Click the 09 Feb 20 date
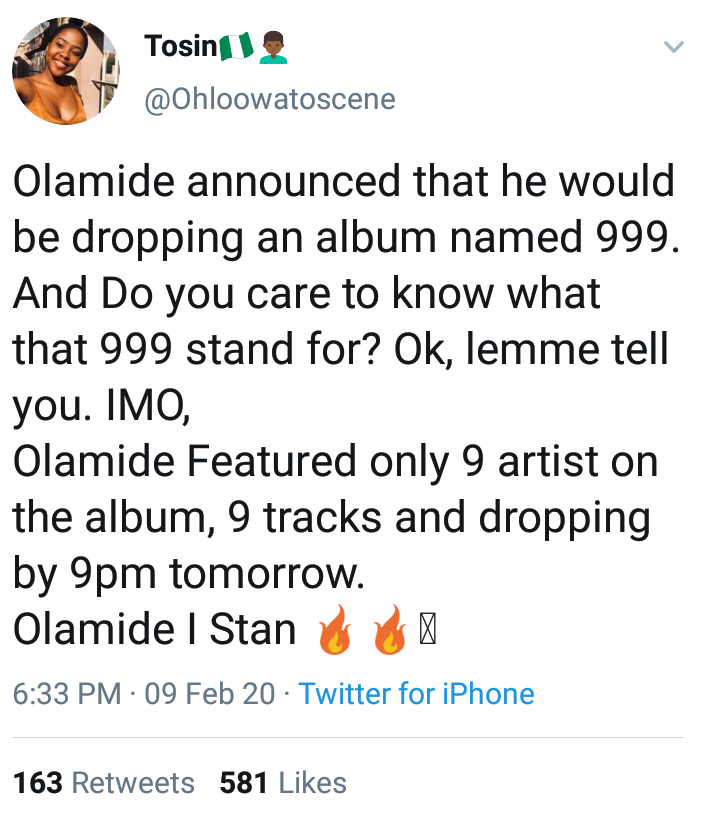 point(210,694)
